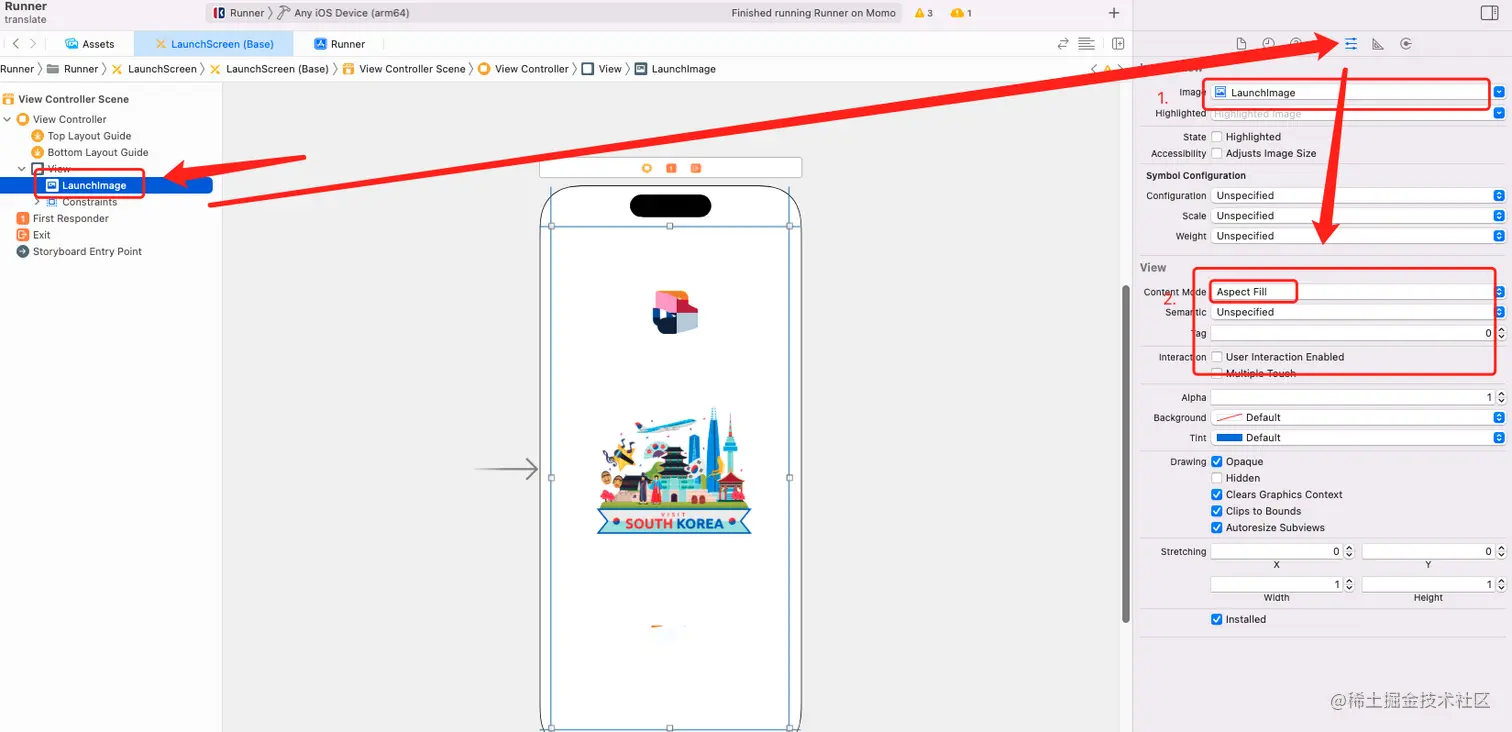Switch to the Assets tab

click(x=90, y=44)
